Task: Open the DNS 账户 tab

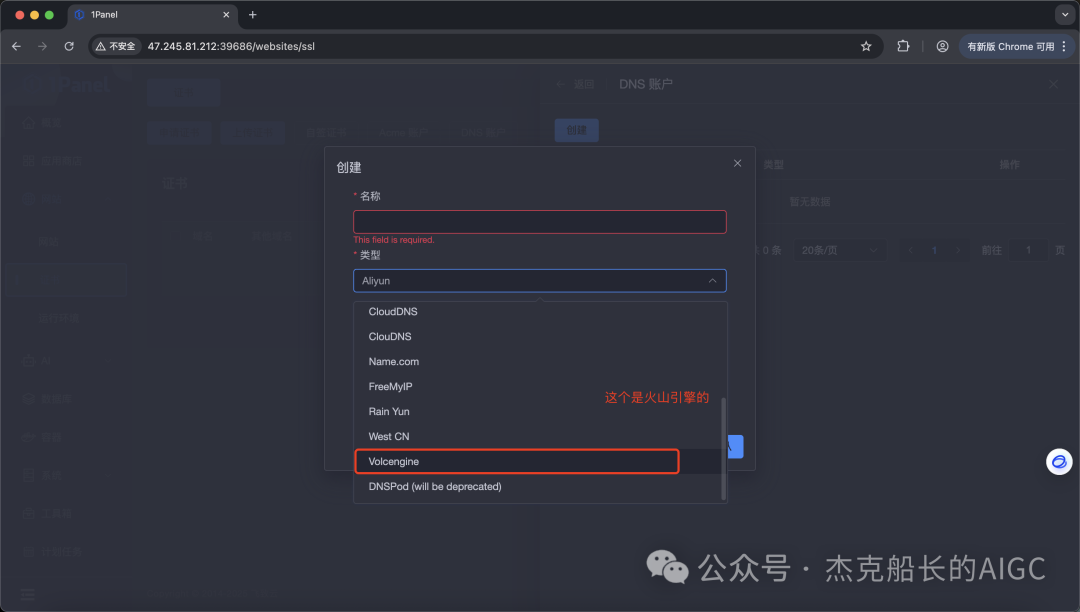Action: click(483, 133)
